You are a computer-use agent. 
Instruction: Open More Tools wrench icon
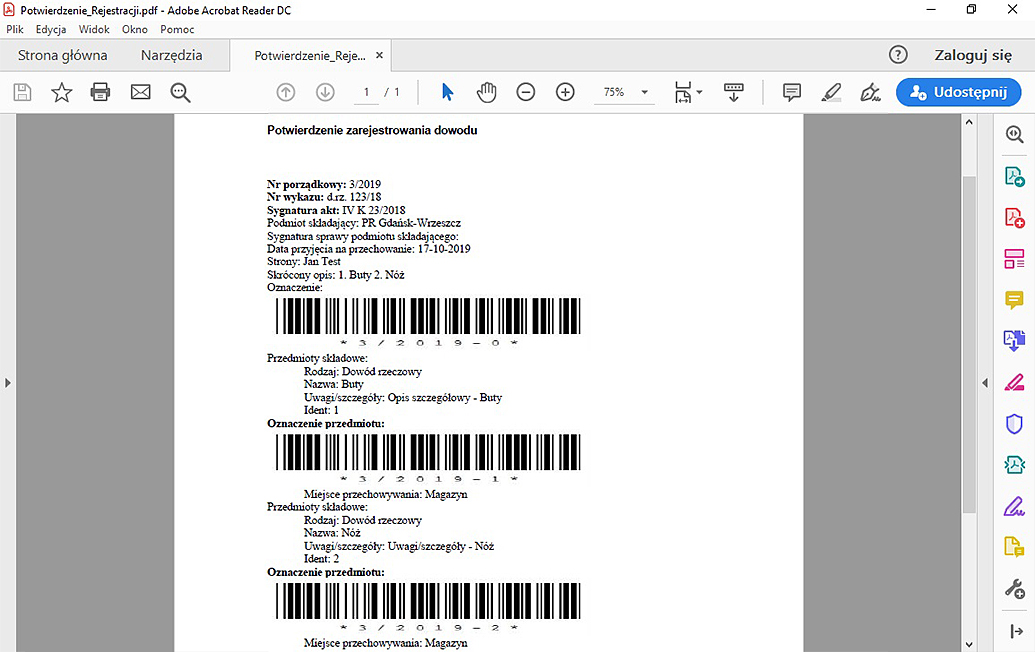[x=1015, y=589]
